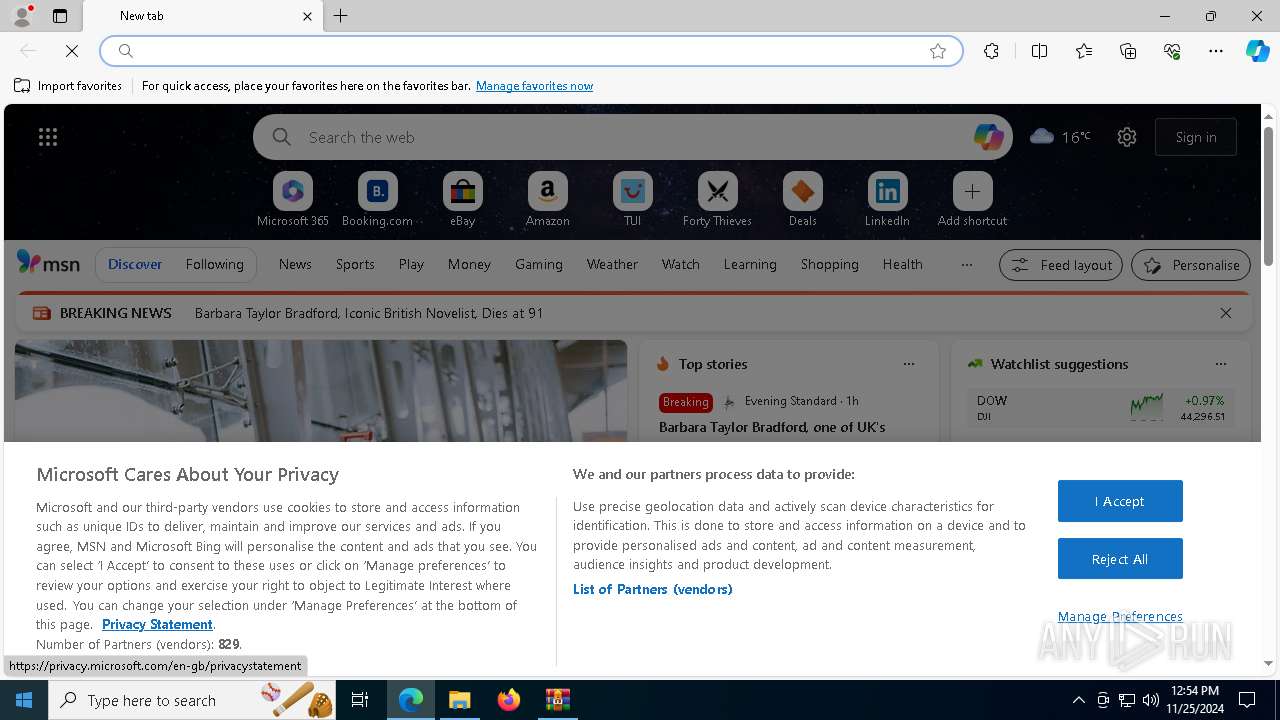Open the Forty Thieves shortcut
1280x720 pixels.
point(717,200)
